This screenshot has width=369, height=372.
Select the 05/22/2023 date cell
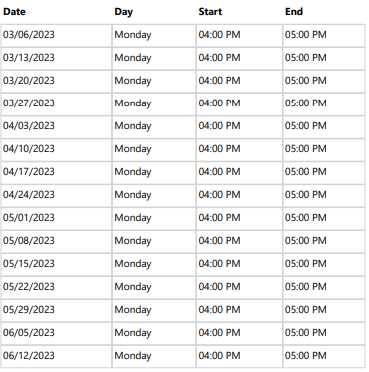click(x=56, y=288)
